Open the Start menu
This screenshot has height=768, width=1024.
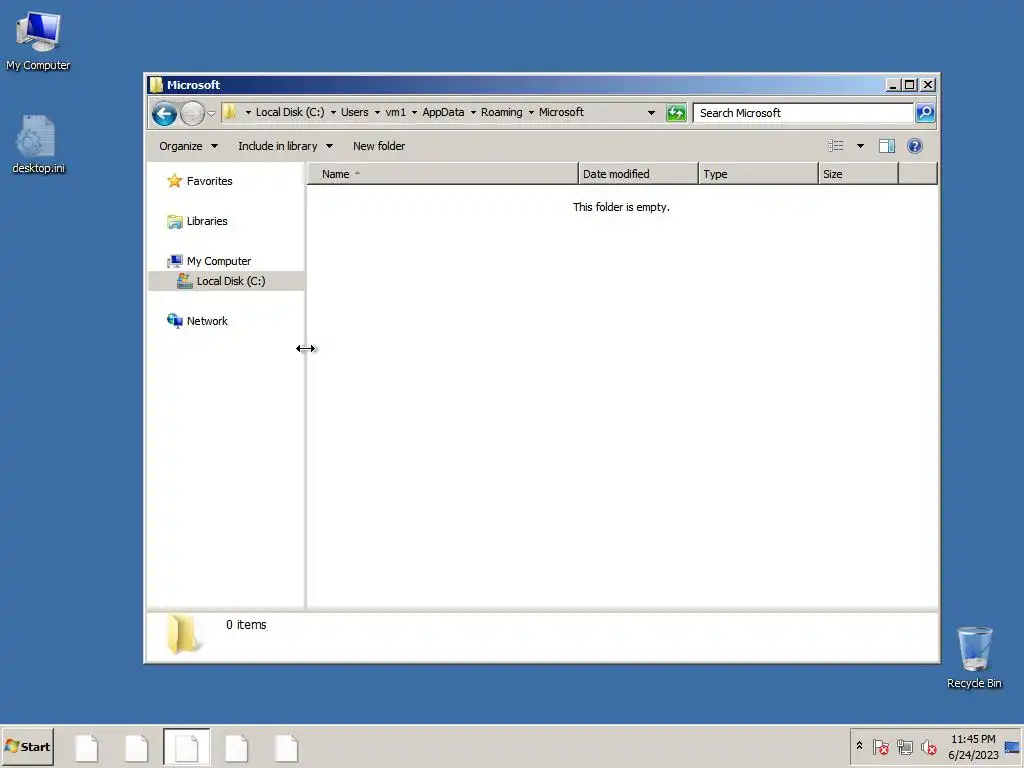click(27, 746)
